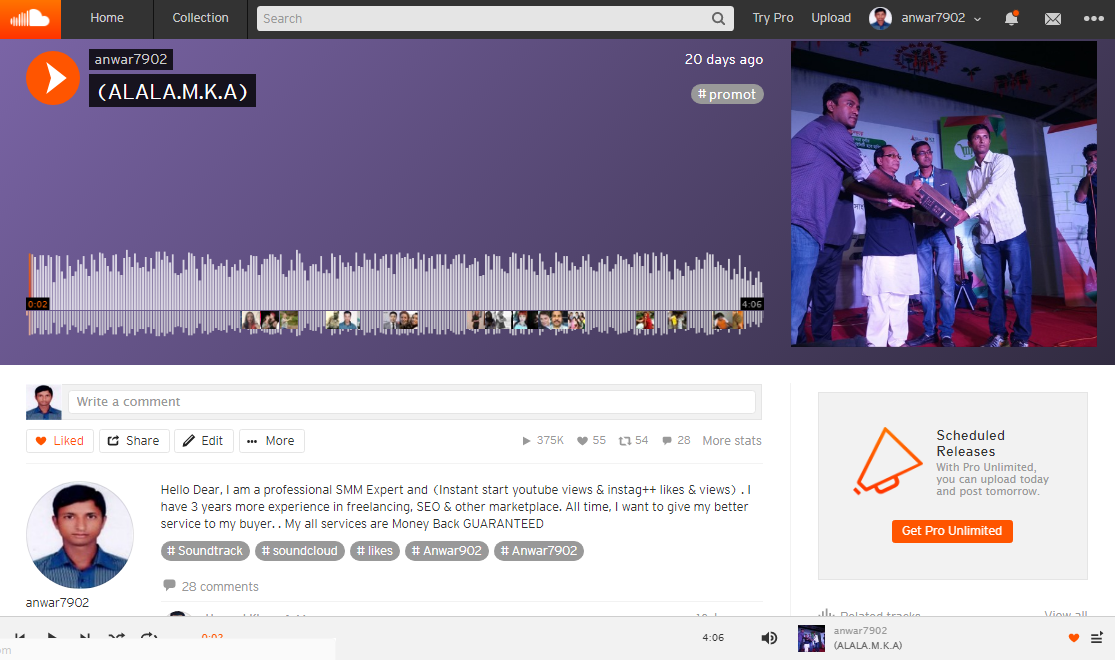Open the Collection tab
Image resolution: width=1115 pixels, height=660 pixels.
coord(201,18)
